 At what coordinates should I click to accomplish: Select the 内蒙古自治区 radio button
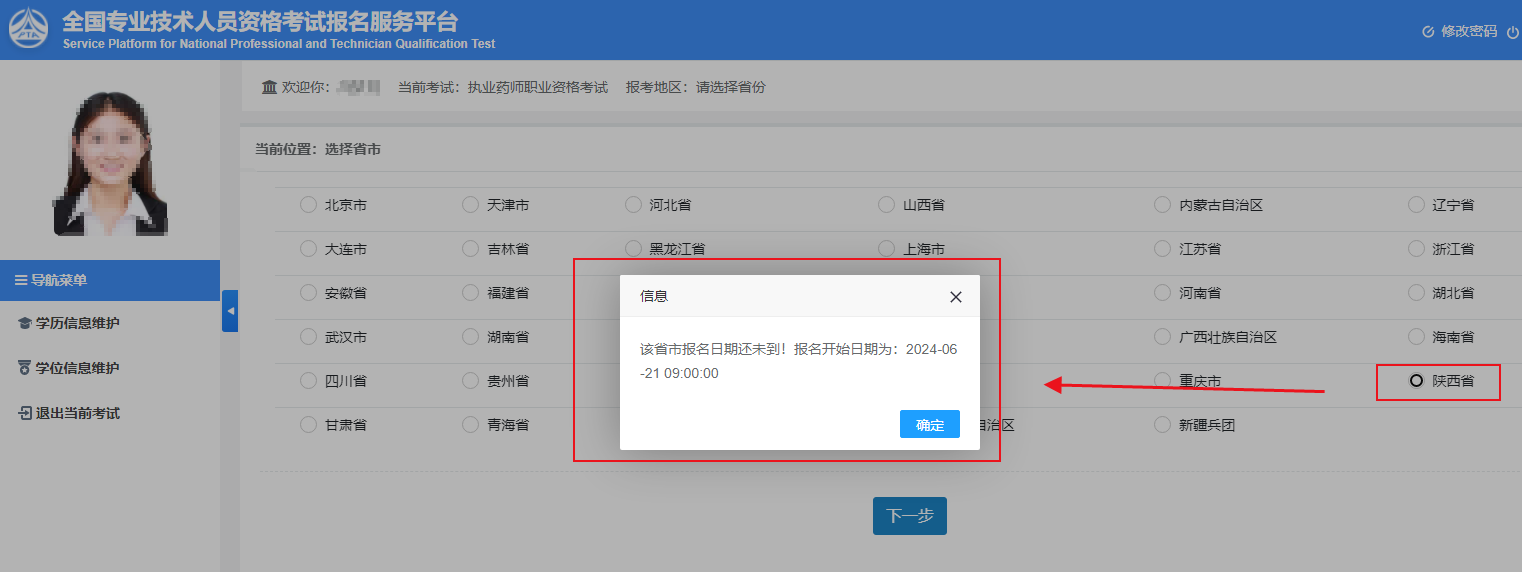coord(1162,205)
